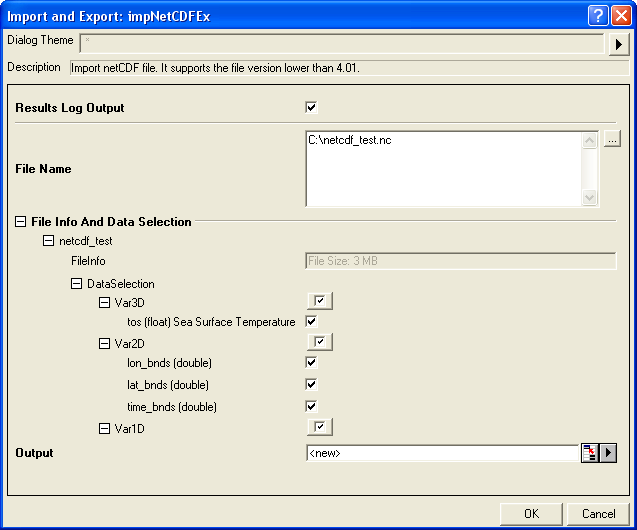Open the Dialog Theme flyout arrow
637x530 pixels.
tap(619, 44)
